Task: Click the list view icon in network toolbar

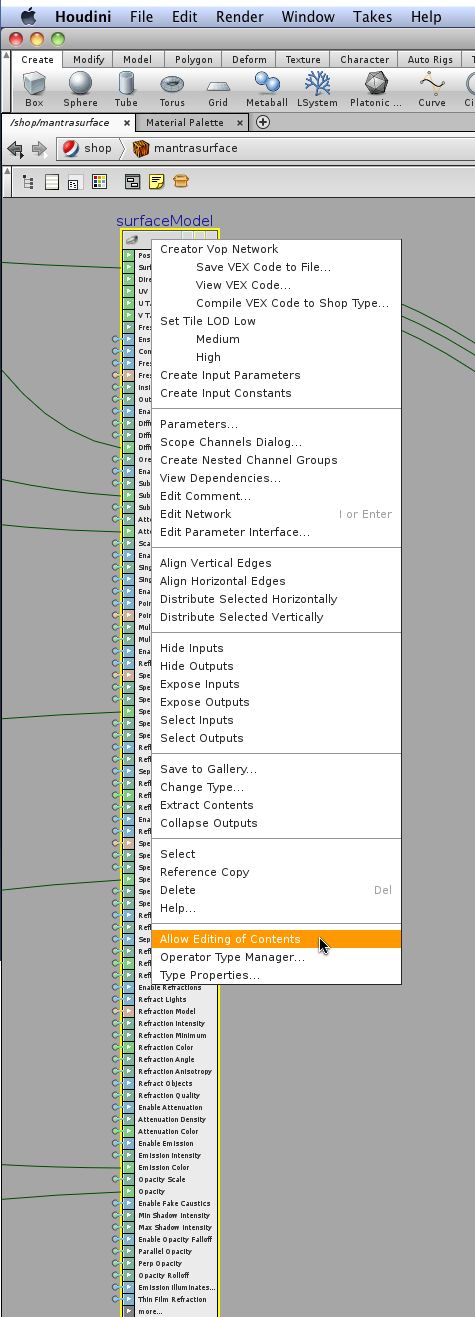Action: [52, 182]
